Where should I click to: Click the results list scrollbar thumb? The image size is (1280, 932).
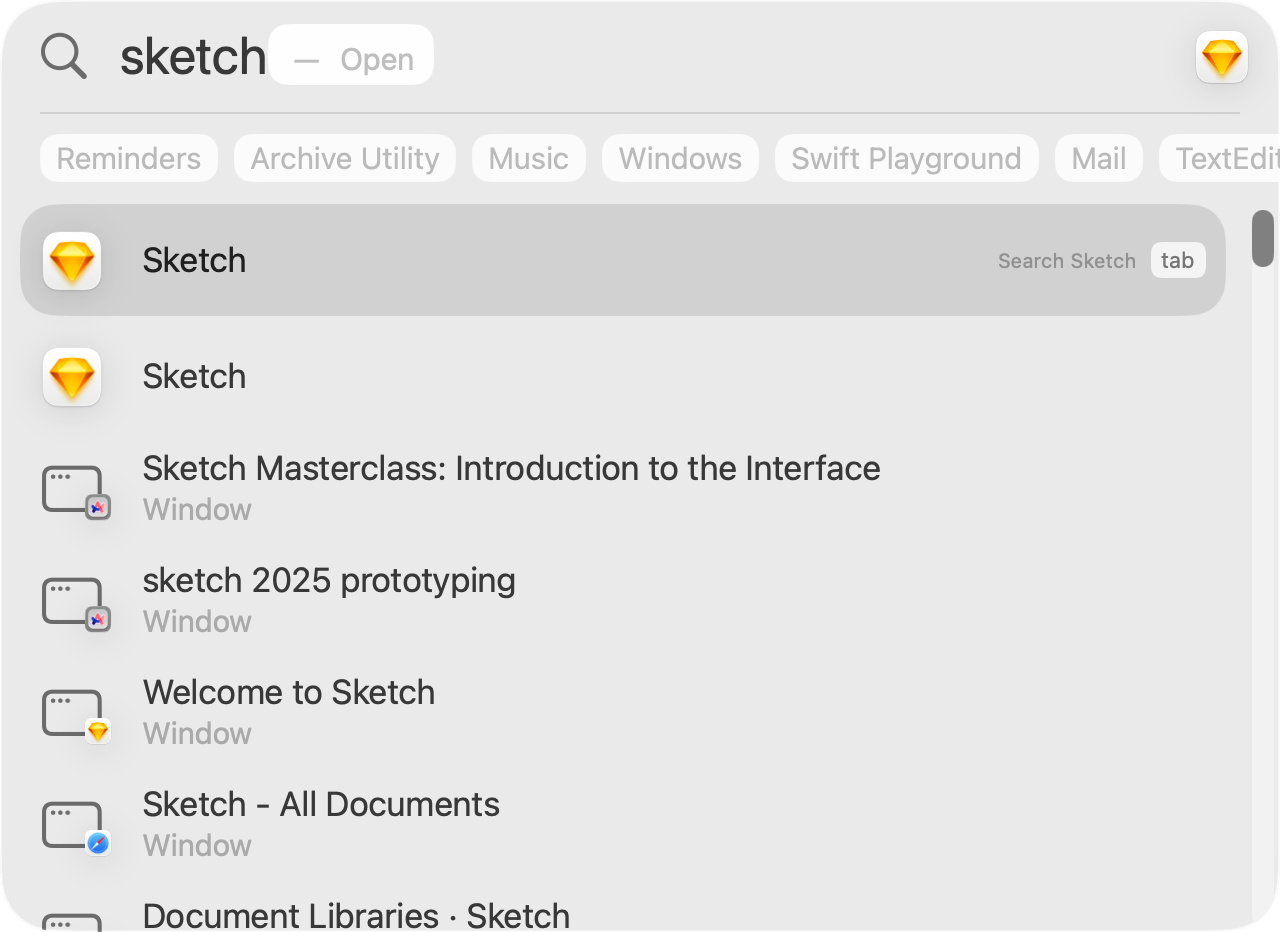[x=1263, y=238]
